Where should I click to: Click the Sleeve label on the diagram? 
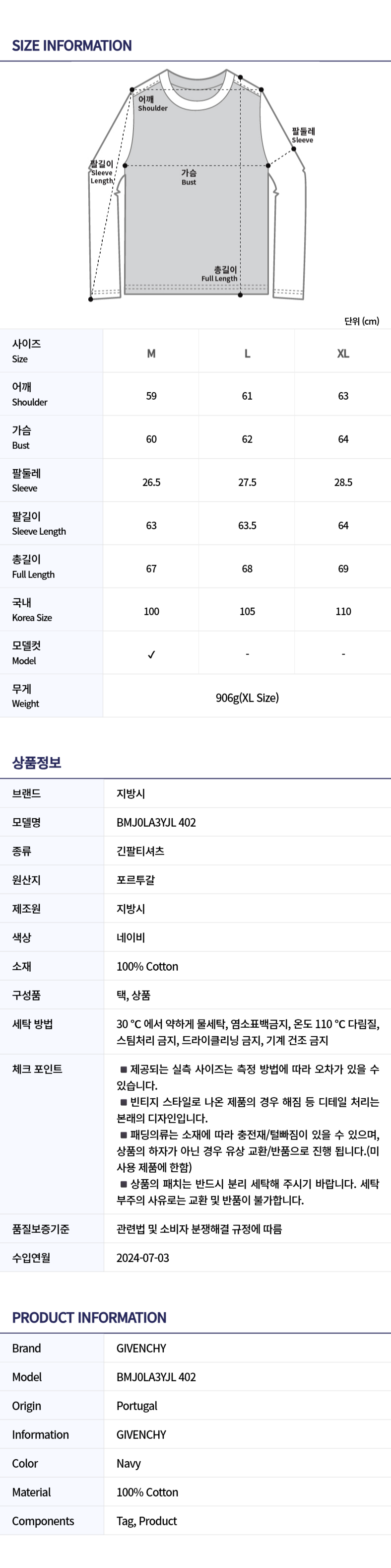point(303,135)
